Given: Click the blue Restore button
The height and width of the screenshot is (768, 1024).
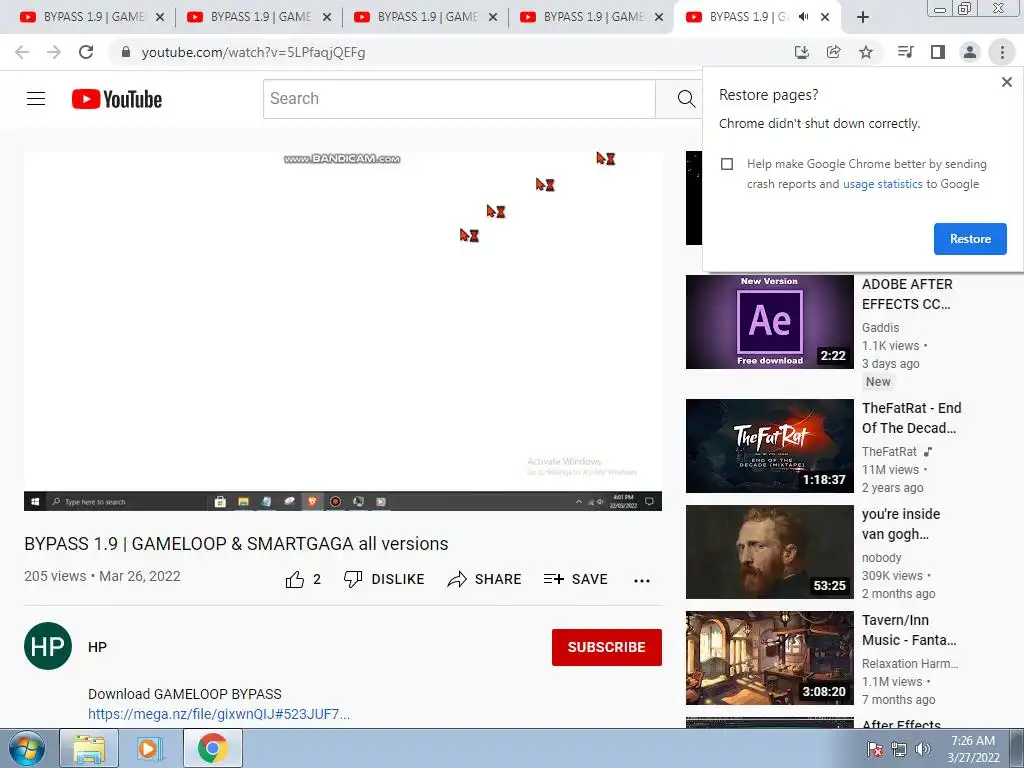Looking at the screenshot, I should click(x=970, y=239).
